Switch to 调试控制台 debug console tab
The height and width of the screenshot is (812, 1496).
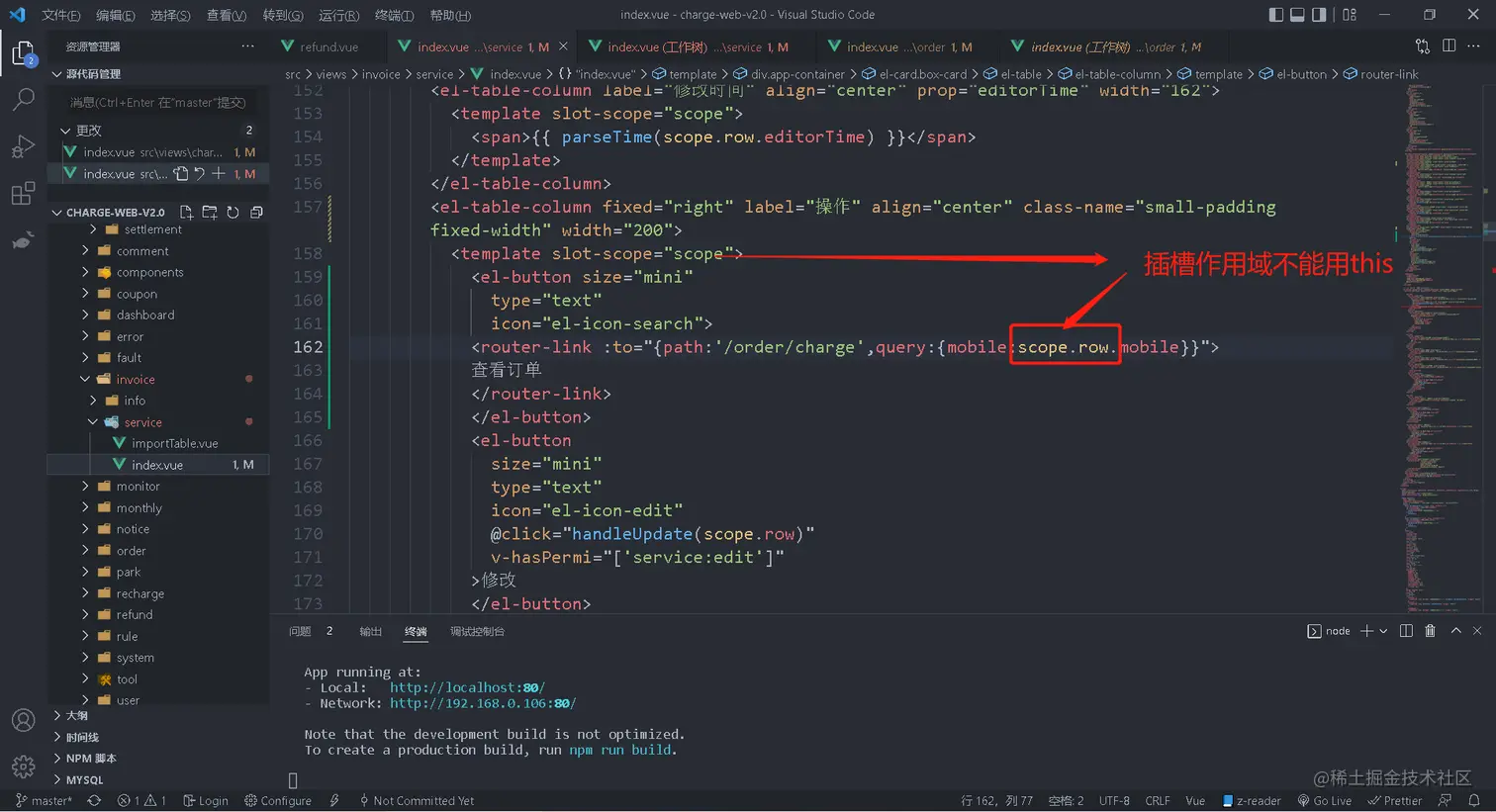click(x=478, y=631)
